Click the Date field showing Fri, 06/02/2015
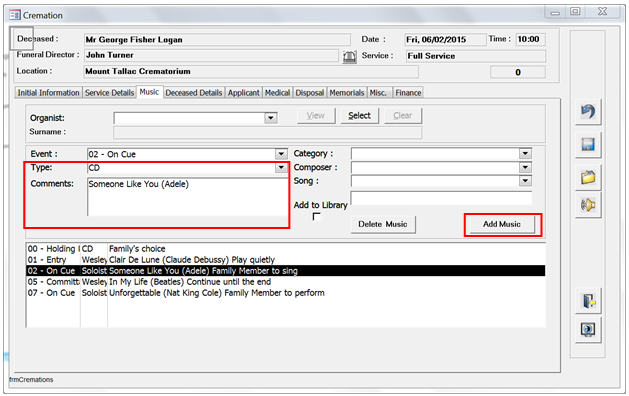The height and width of the screenshot is (396, 629). point(445,39)
